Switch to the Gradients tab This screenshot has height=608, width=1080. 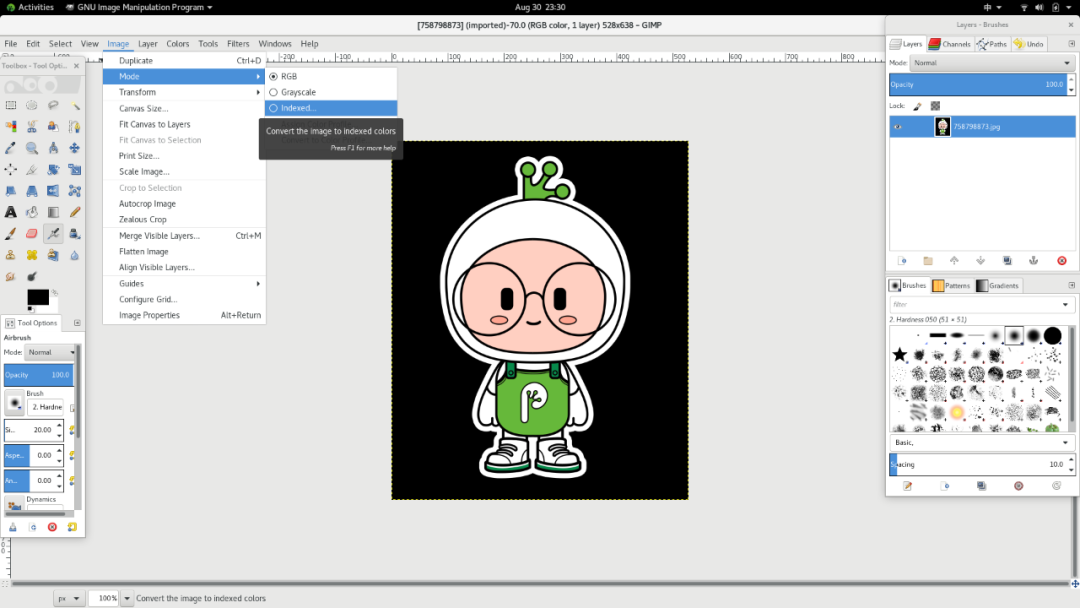[x=997, y=286]
